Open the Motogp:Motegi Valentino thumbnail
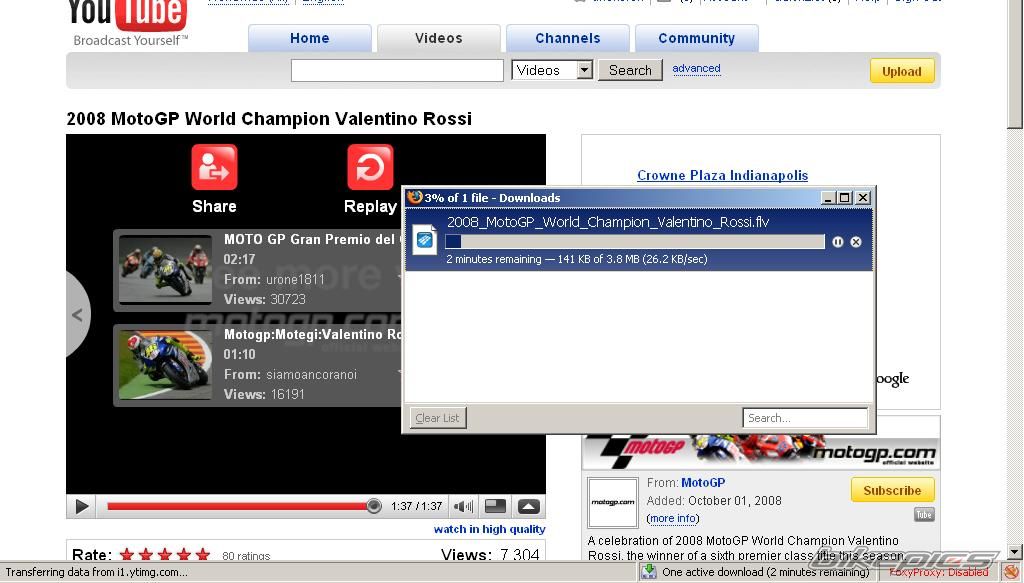The width and height of the screenshot is (1024, 583). (x=165, y=365)
